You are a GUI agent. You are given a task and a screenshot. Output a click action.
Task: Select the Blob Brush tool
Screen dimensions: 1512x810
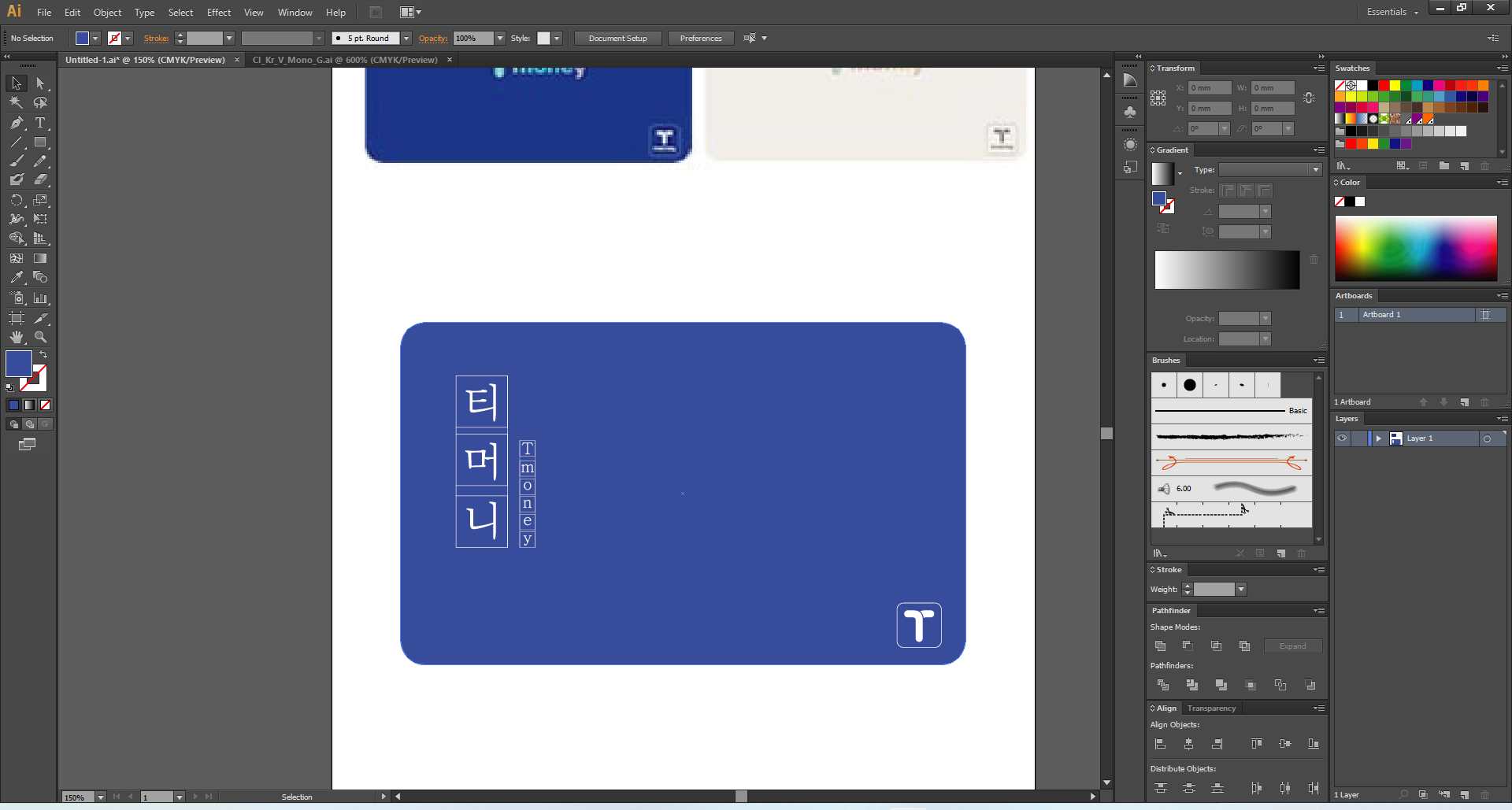(17, 179)
